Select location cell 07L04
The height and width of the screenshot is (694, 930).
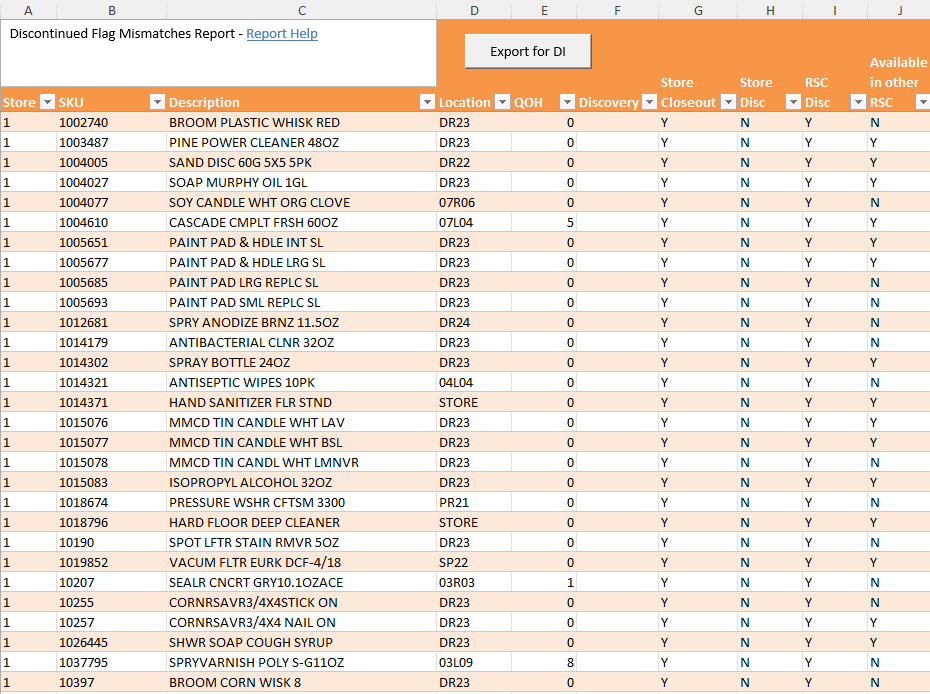474,222
